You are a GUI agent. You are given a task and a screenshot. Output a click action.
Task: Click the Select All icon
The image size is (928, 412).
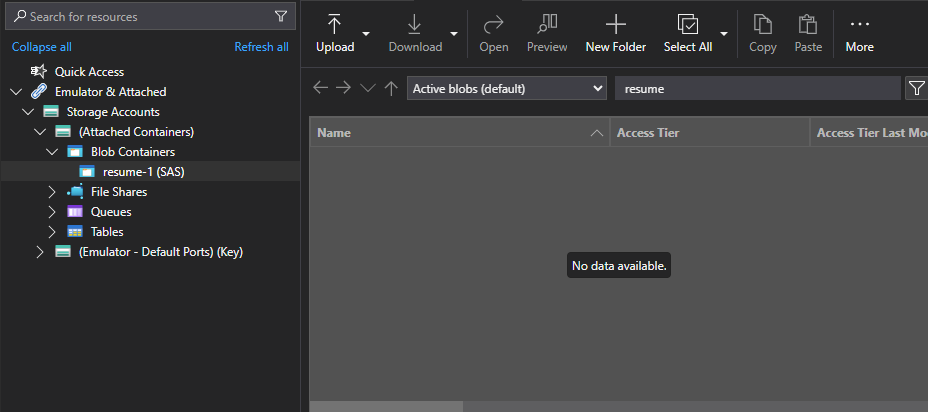click(688, 25)
